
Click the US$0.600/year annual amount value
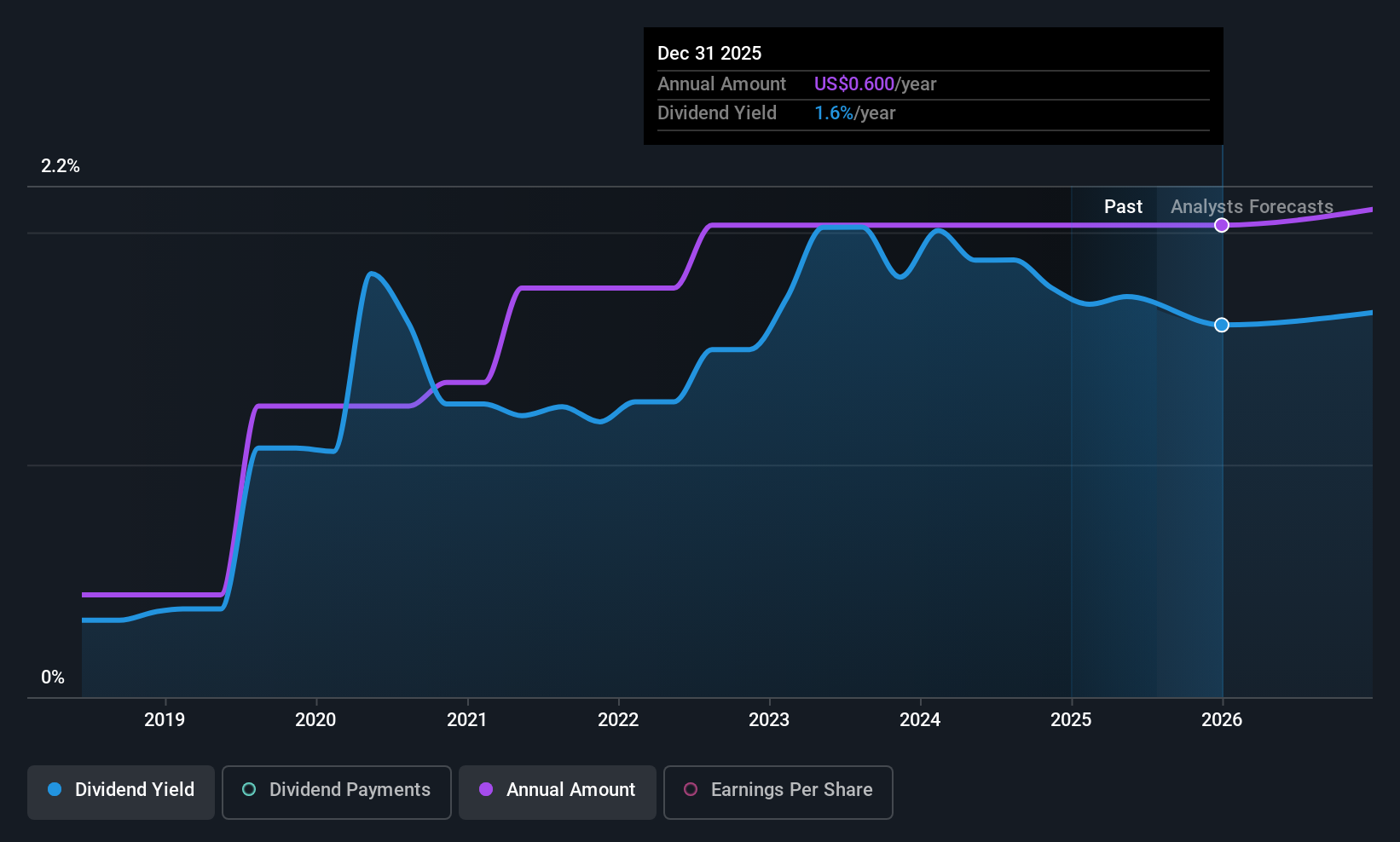[x=875, y=84]
